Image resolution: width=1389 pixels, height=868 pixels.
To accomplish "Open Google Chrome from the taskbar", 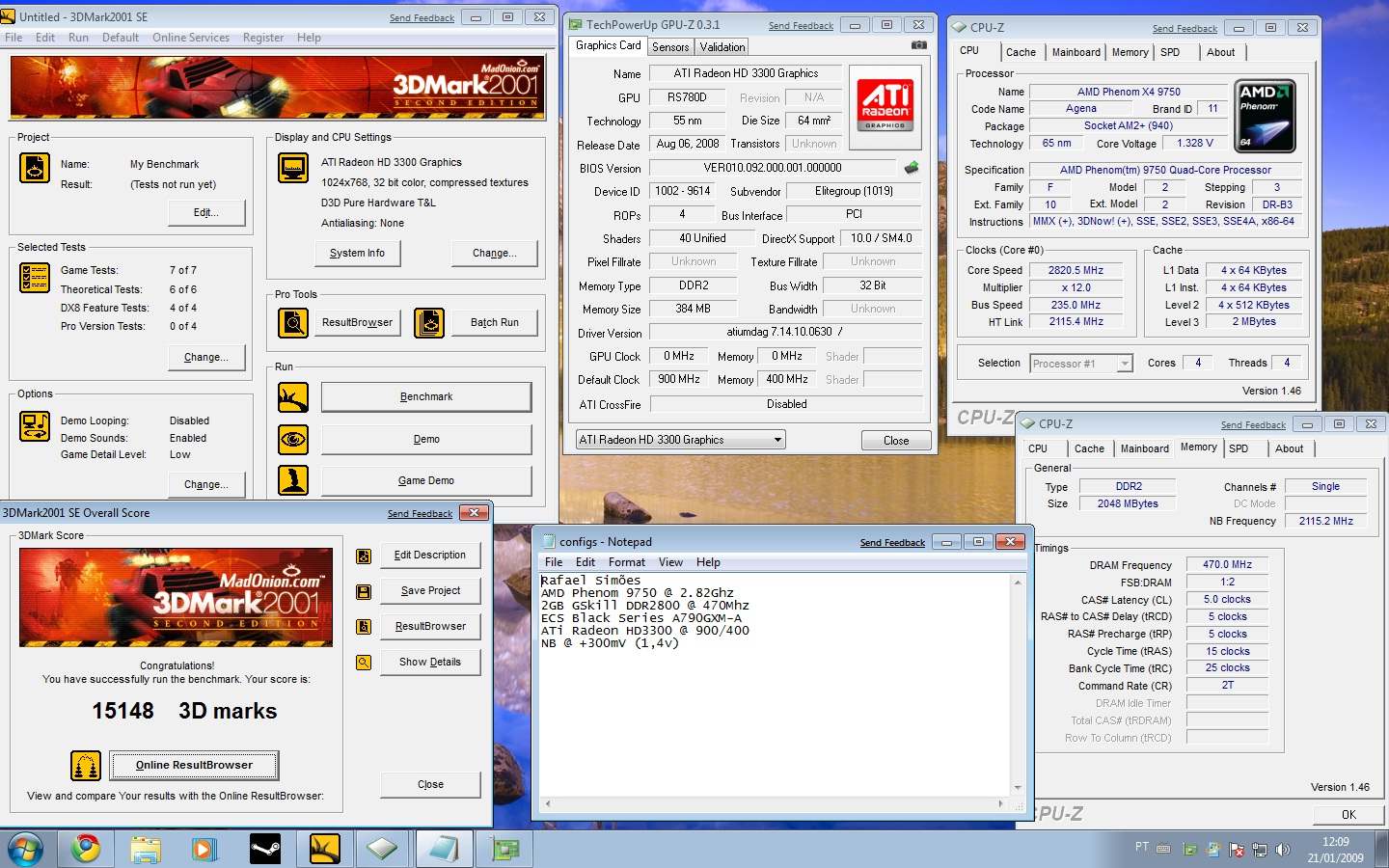I will [x=86, y=849].
